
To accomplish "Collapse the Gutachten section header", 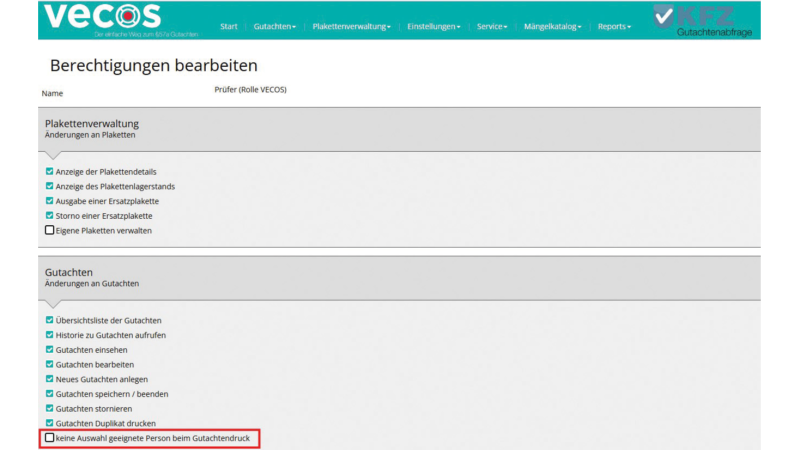I will click(399, 278).
